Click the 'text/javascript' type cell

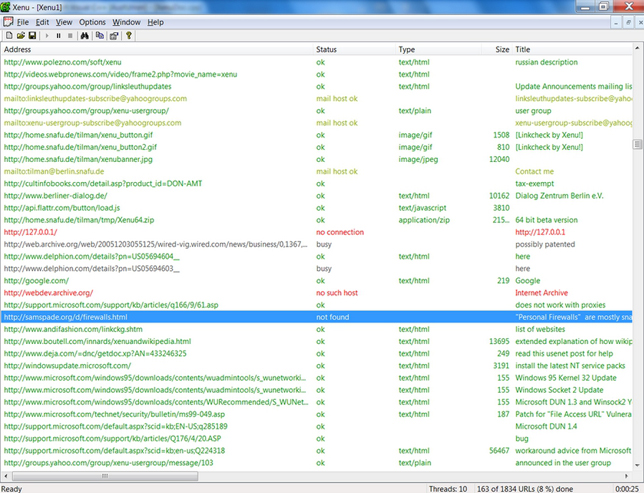422,208
